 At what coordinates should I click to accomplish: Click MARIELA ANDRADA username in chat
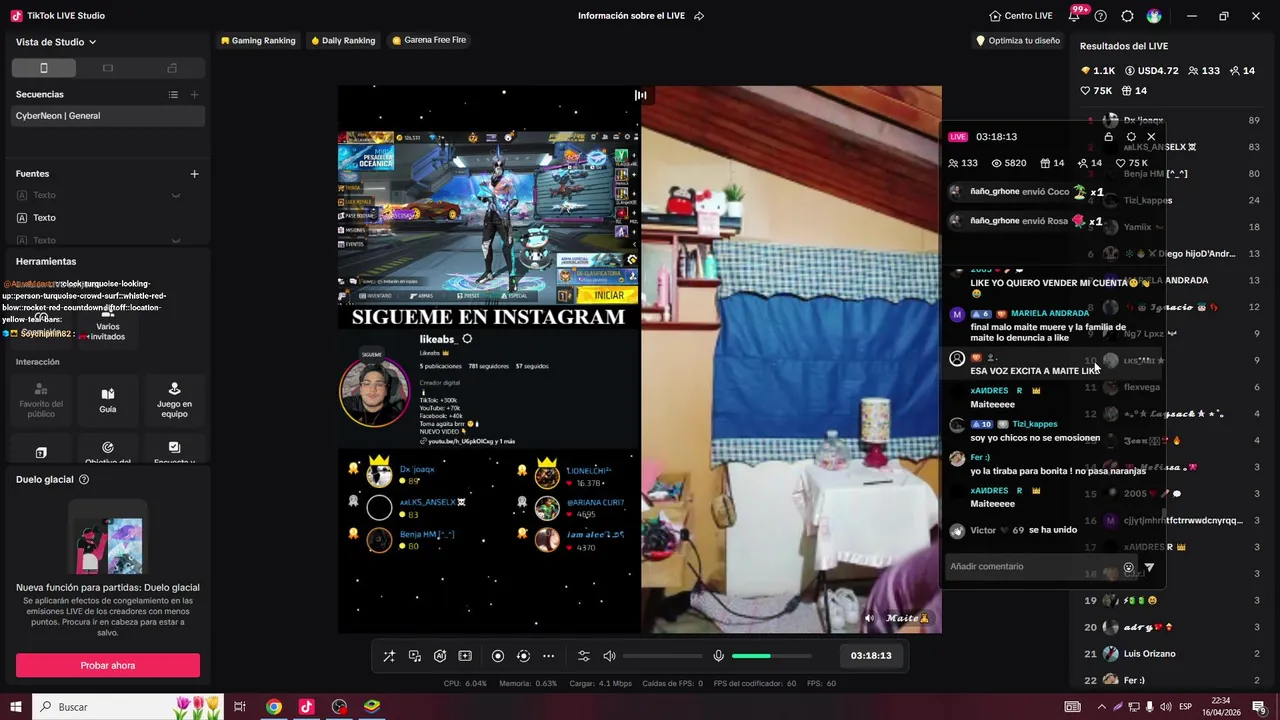pos(1050,314)
